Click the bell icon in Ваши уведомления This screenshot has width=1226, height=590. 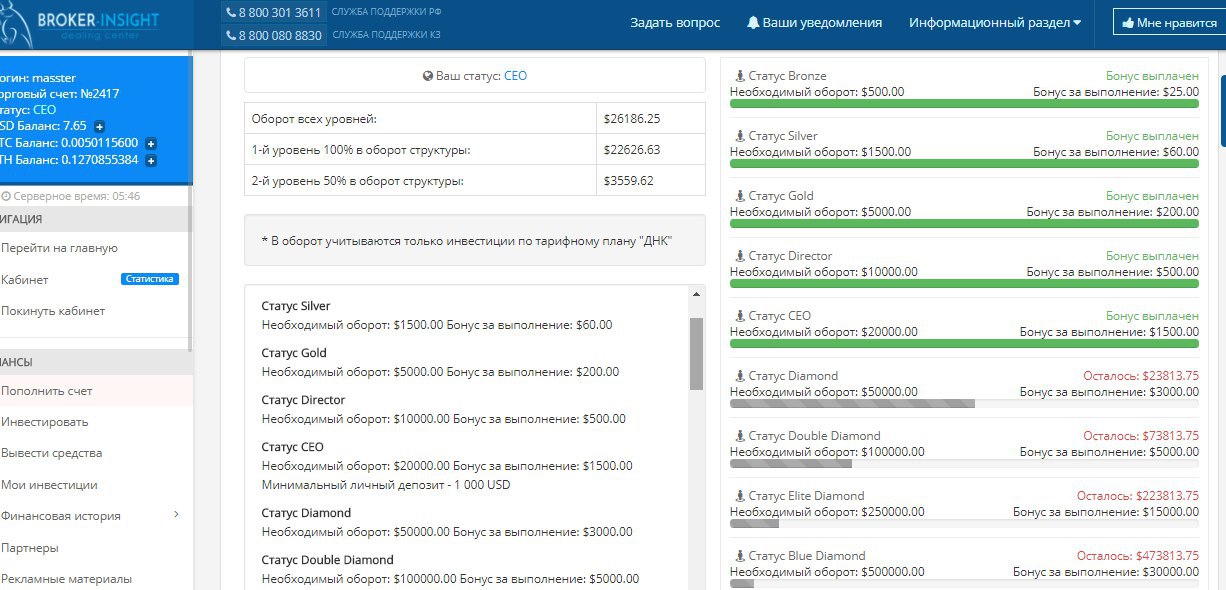[753, 22]
